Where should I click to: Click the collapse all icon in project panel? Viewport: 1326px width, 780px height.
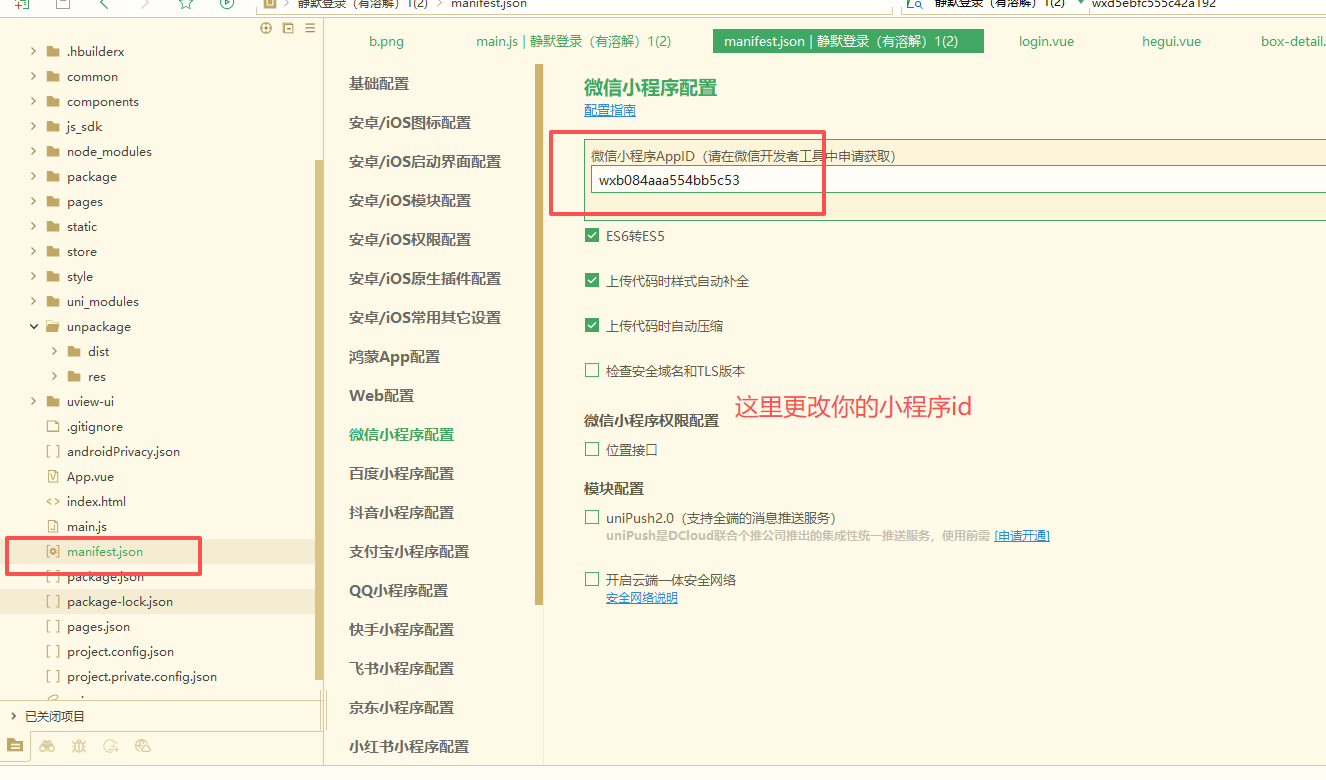[x=288, y=28]
